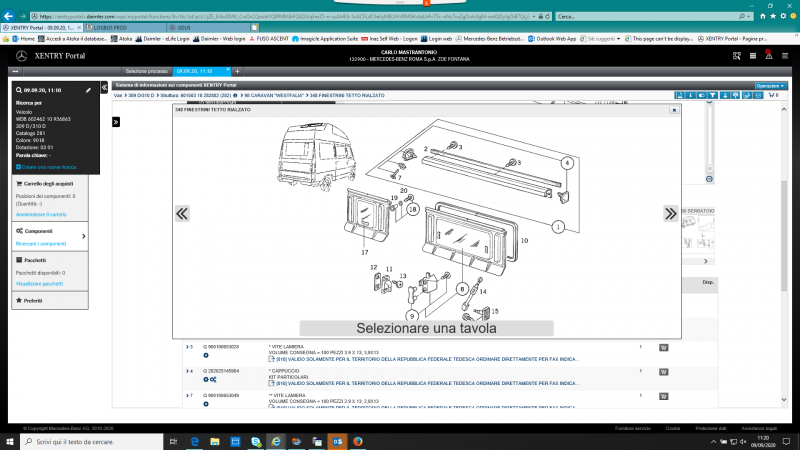Viewport: 800px width, 450px height.
Task: Expand parts row 7 chevron
Action: point(187,396)
